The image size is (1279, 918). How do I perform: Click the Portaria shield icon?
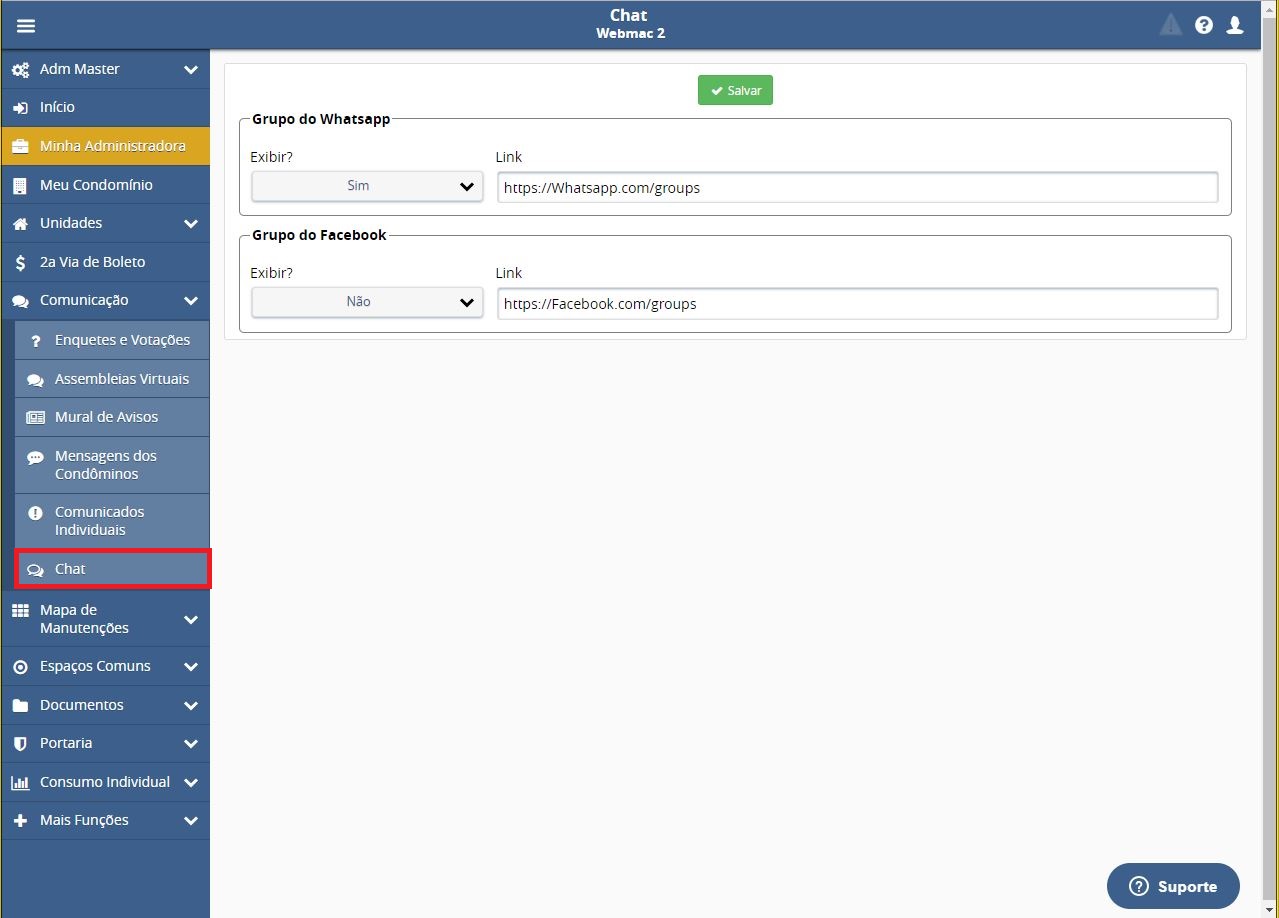point(20,744)
